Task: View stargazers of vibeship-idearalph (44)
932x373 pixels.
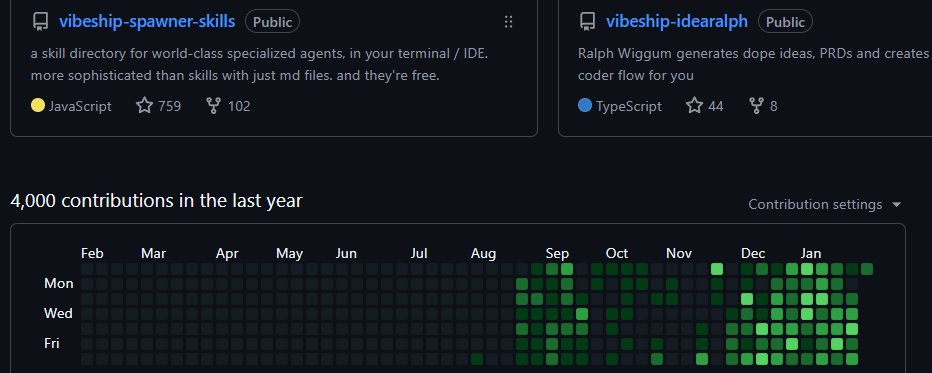Action: (x=704, y=106)
